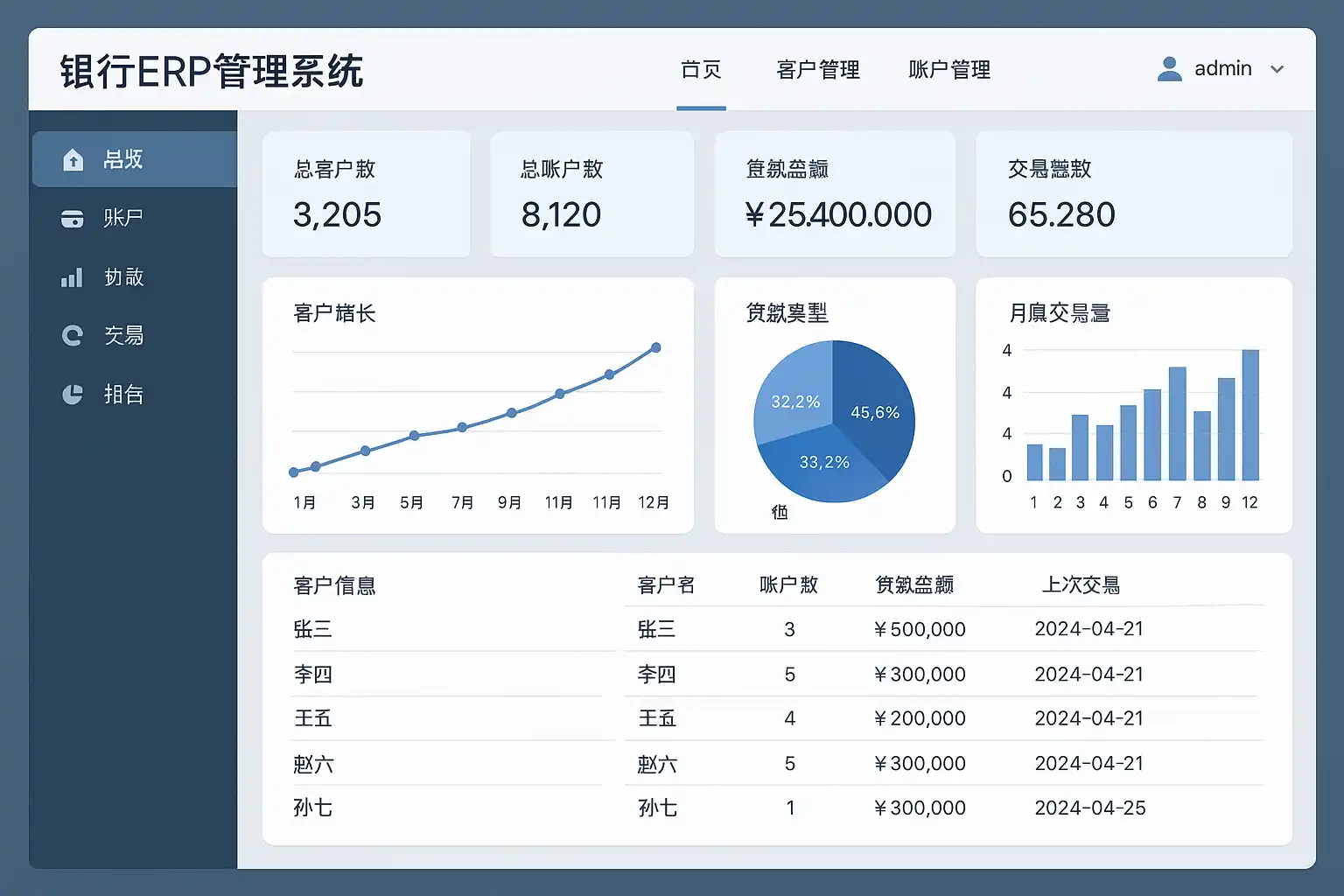Switch to the 账户管理 tab
The height and width of the screenshot is (896, 1344).
[x=949, y=70]
